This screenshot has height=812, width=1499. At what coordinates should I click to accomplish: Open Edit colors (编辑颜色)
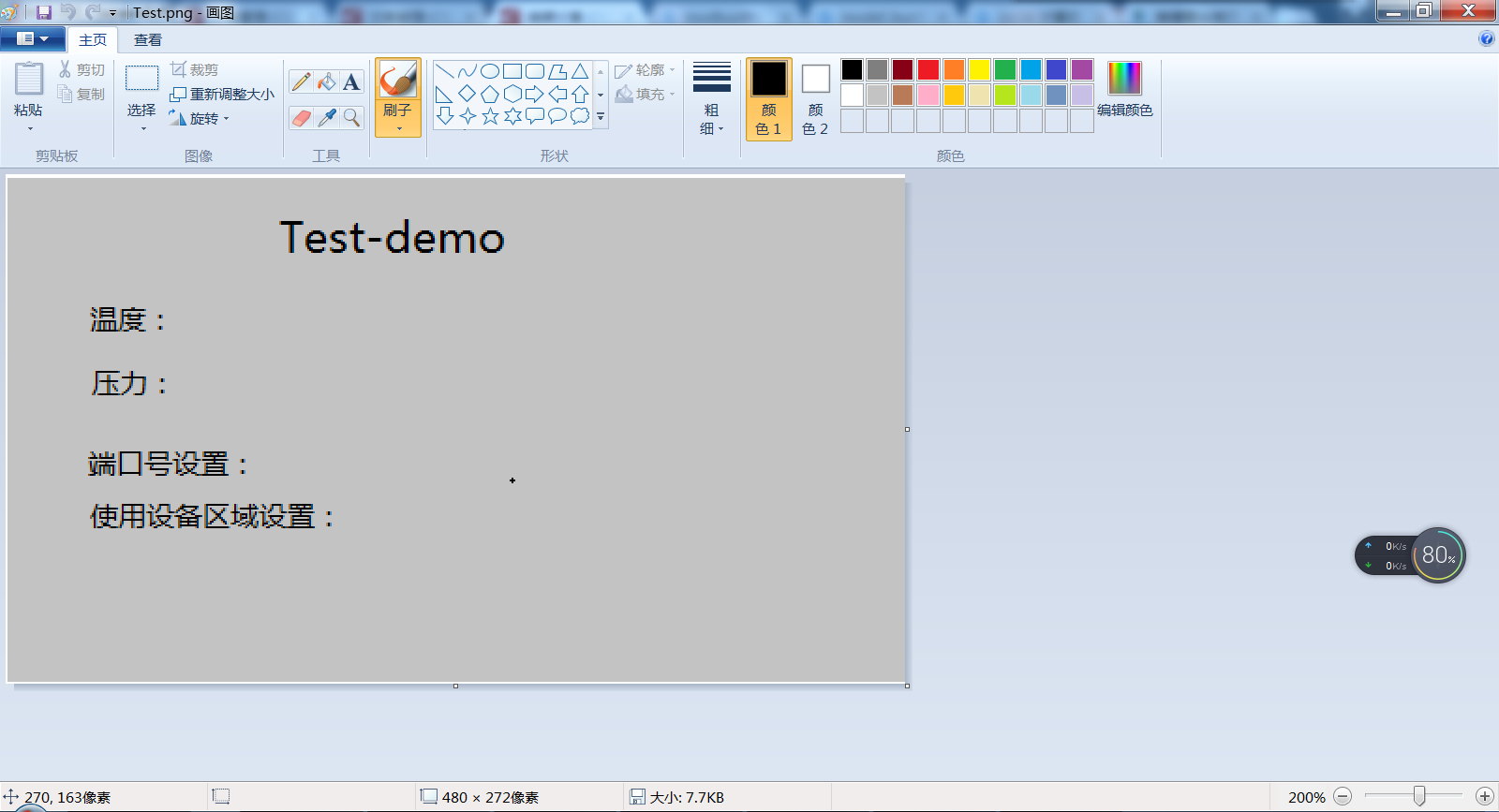[x=1124, y=90]
